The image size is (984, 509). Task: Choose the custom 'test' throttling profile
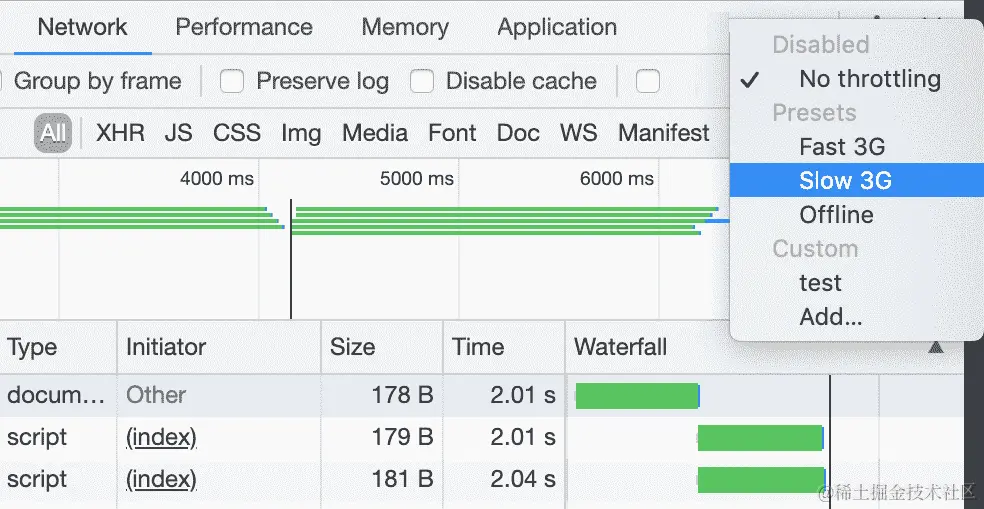820,283
